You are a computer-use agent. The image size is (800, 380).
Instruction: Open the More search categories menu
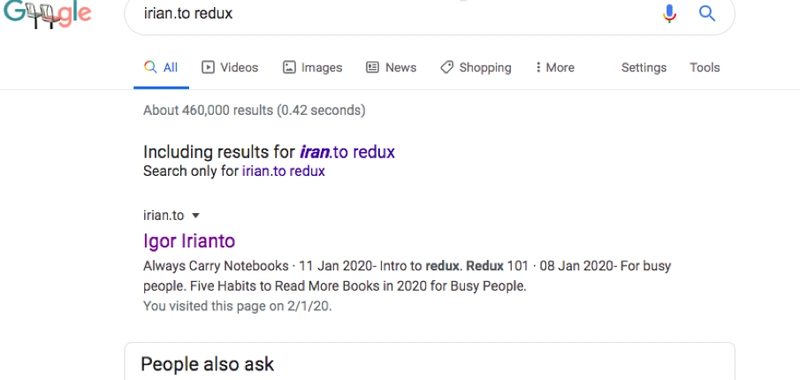pos(555,67)
